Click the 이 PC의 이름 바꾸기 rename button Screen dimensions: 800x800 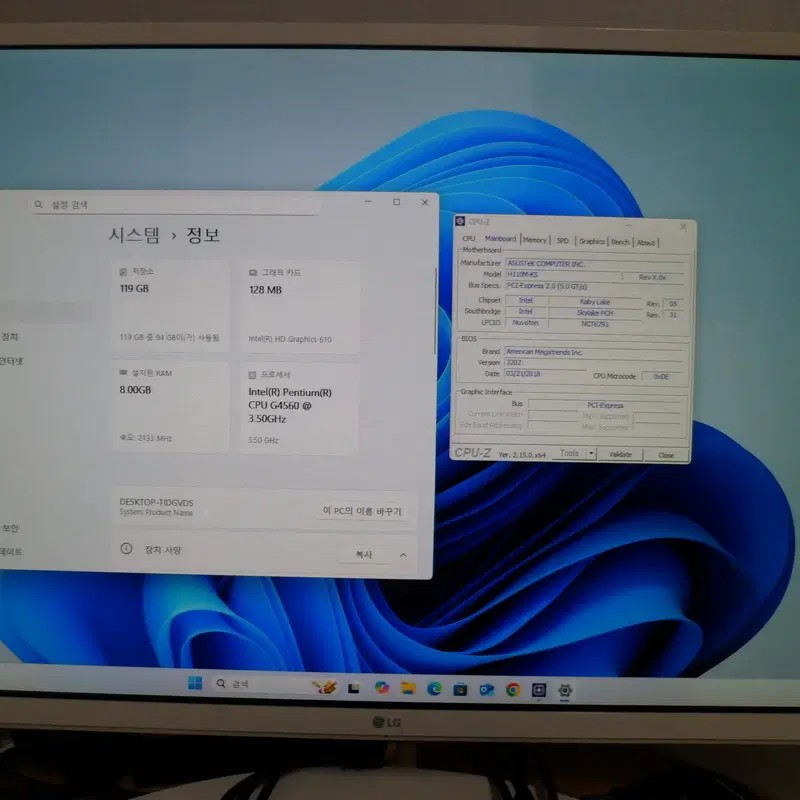[x=362, y=511]
